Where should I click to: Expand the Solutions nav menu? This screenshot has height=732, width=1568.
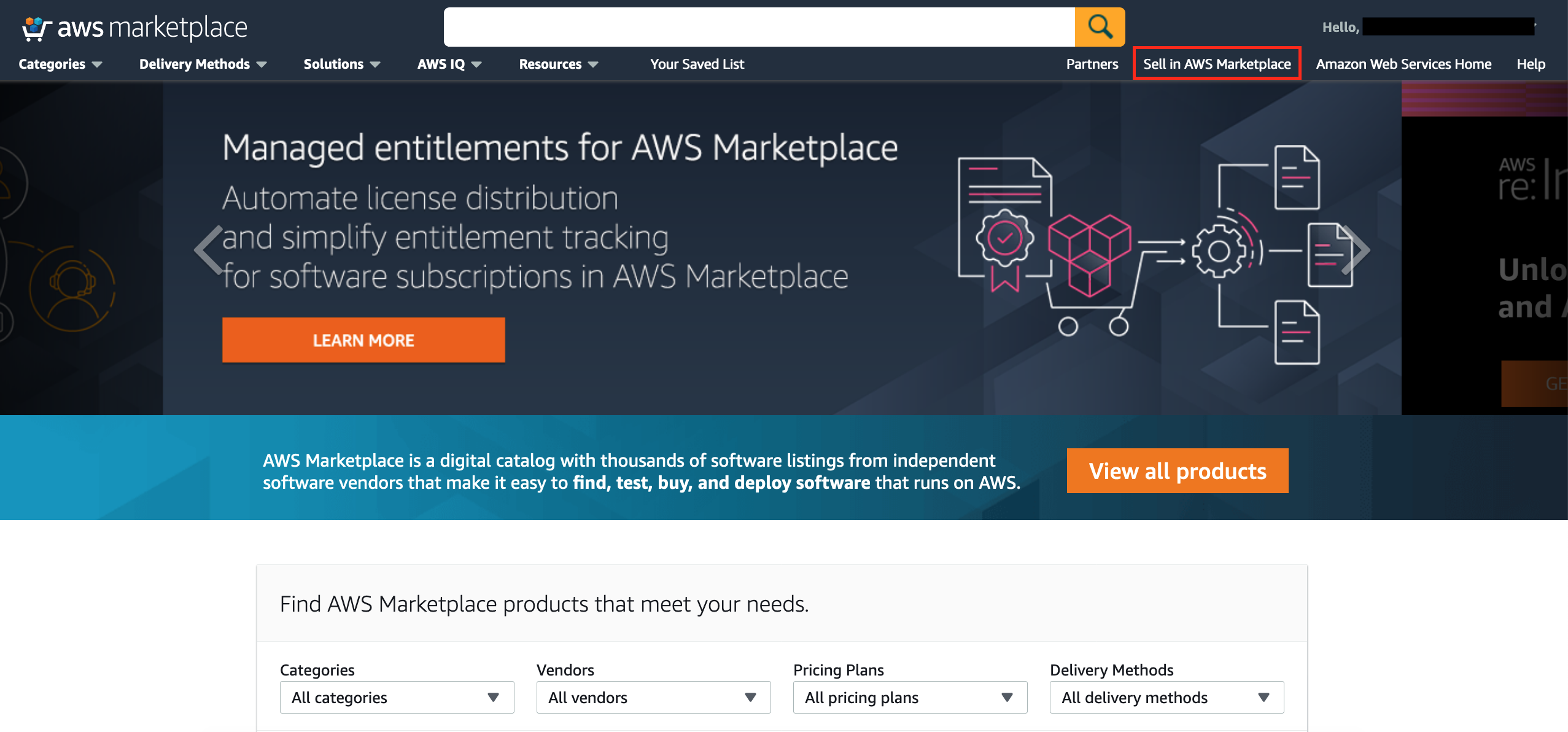point(341,64)
